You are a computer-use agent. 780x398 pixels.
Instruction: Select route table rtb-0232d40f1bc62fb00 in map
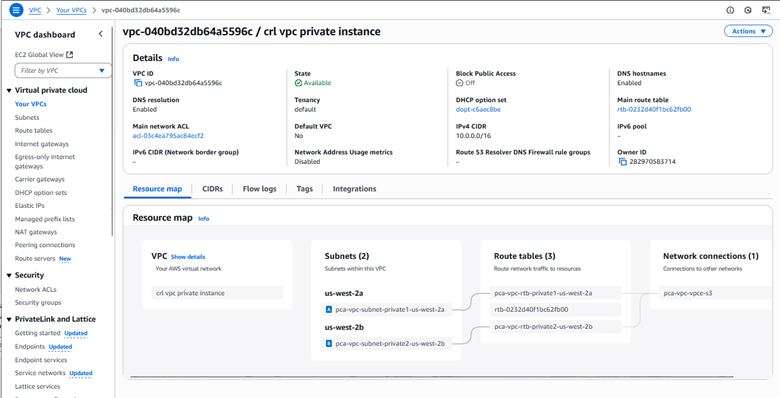coord(555,309)
